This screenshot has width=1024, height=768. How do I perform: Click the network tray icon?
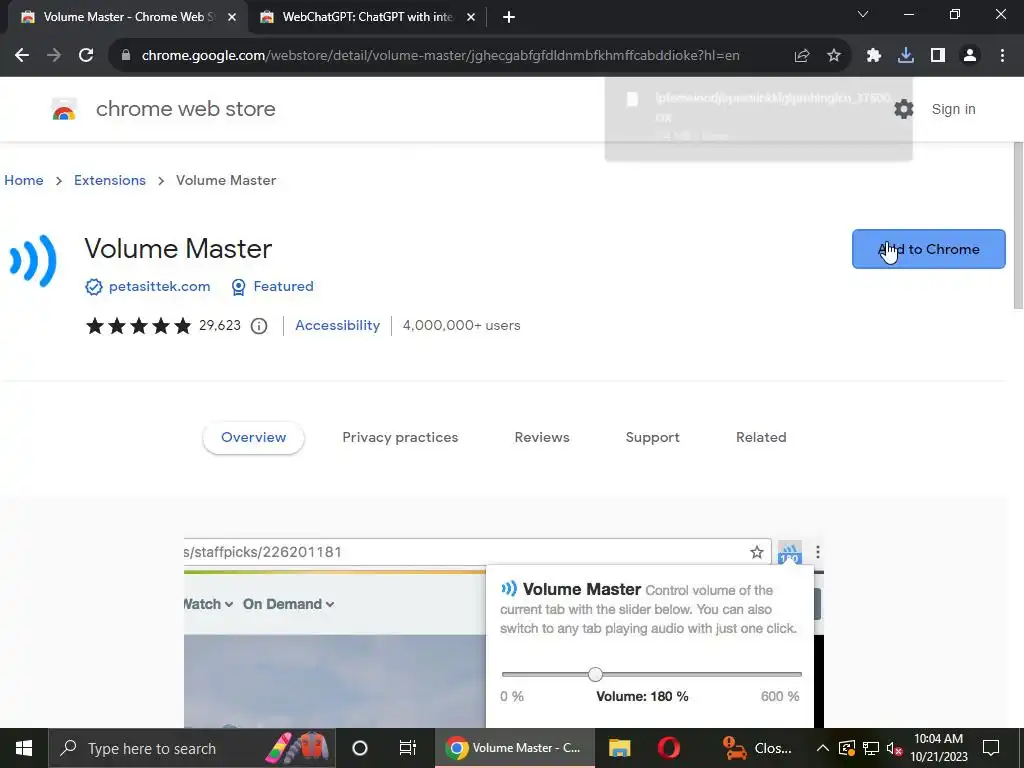(871, 748)
